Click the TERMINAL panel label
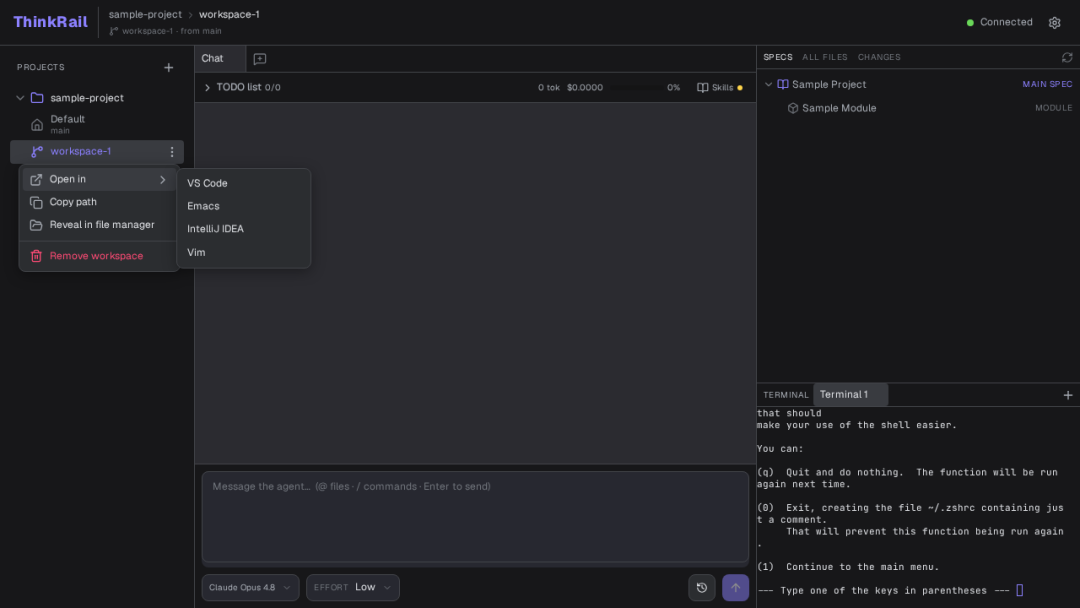This screenshot has height=608, width=1080. (785, 395)
